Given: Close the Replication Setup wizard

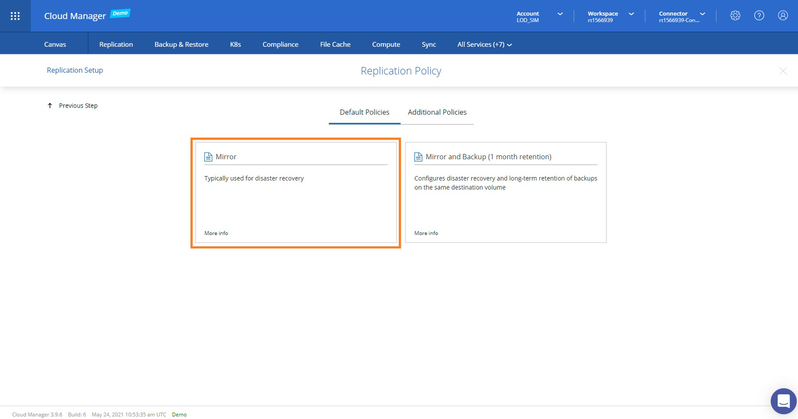Looking at the screenshot, I should (783, 71).
